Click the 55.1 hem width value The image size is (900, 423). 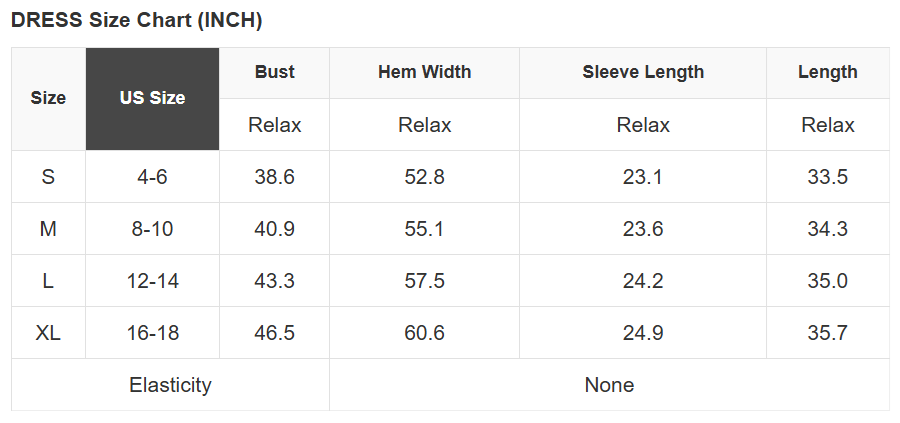[x=424, y=229]
